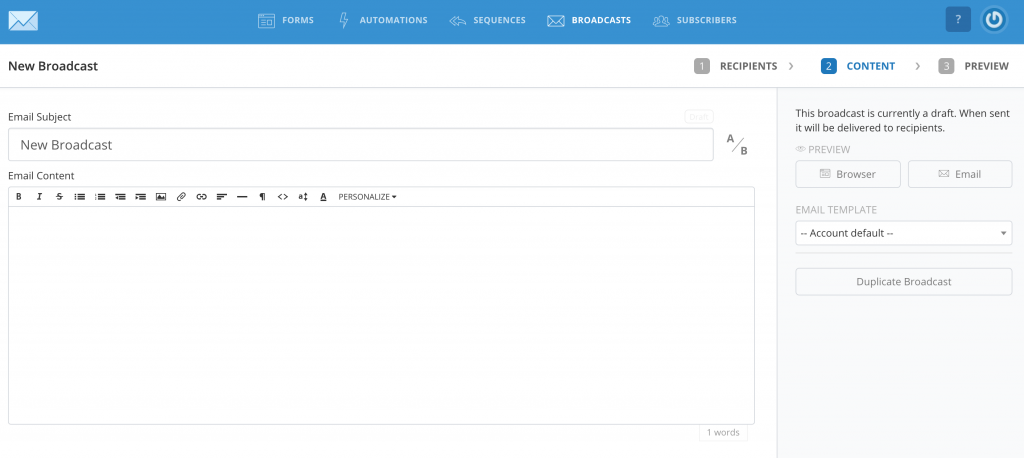
Task: Insert an ordered numbered list
Action: (x=100, y=197)
